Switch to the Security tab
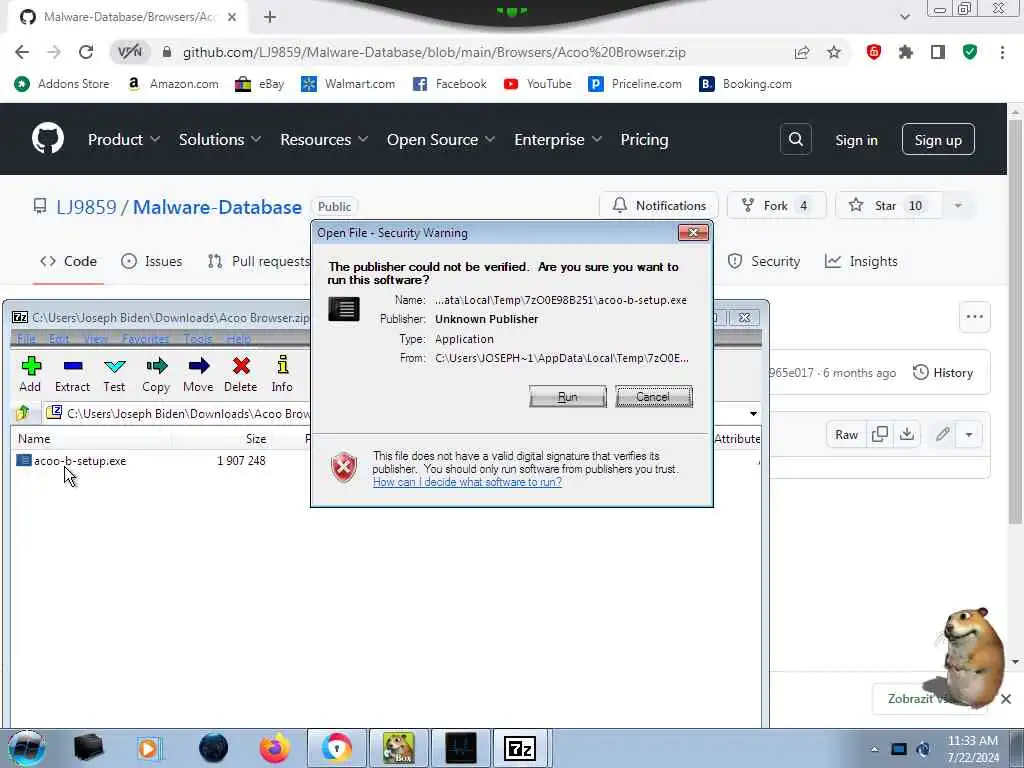This screenshot has height=768, width=1024. click(x=764, y=261)
